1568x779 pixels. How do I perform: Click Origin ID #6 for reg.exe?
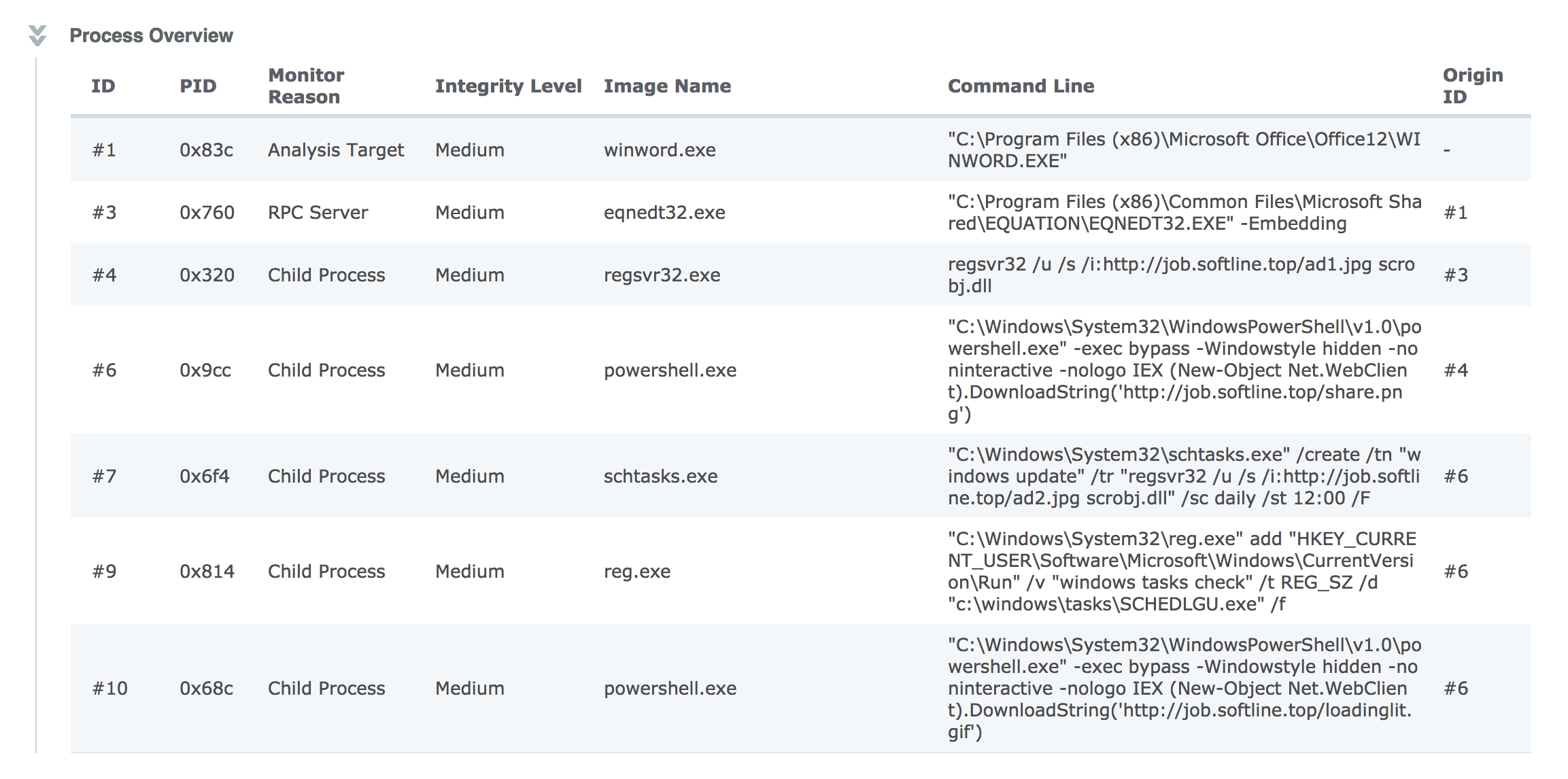(x=1455, y=571)
